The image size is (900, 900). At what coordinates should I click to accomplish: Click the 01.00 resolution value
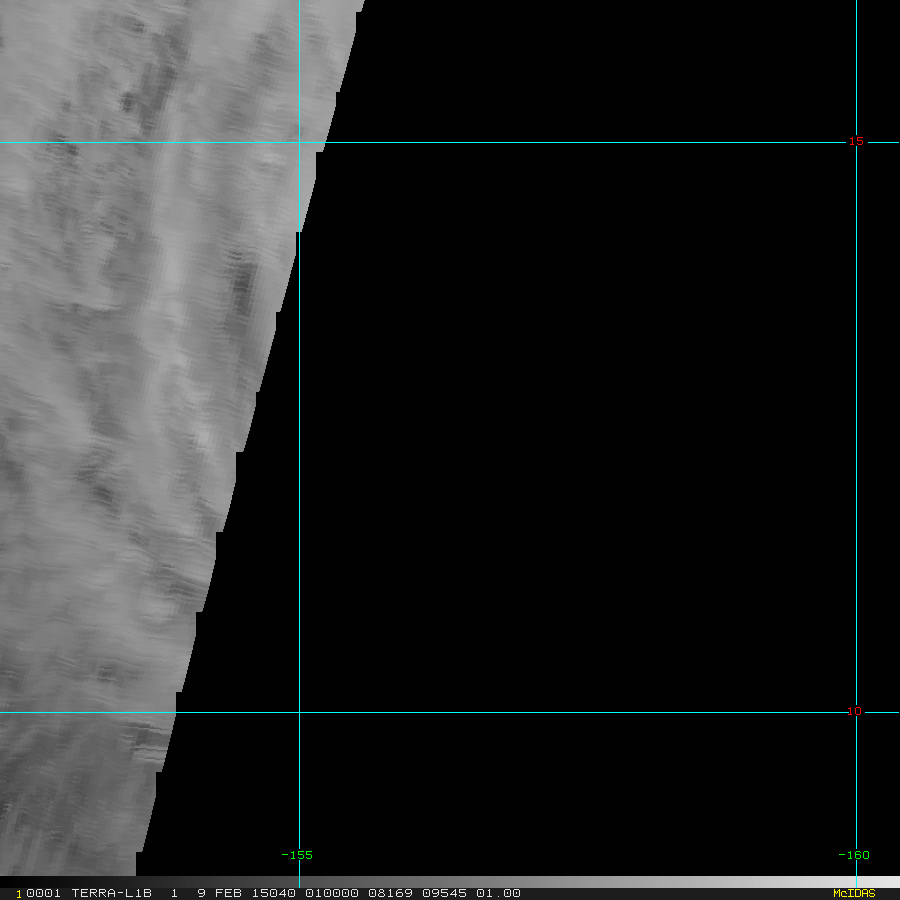[498, 893]
